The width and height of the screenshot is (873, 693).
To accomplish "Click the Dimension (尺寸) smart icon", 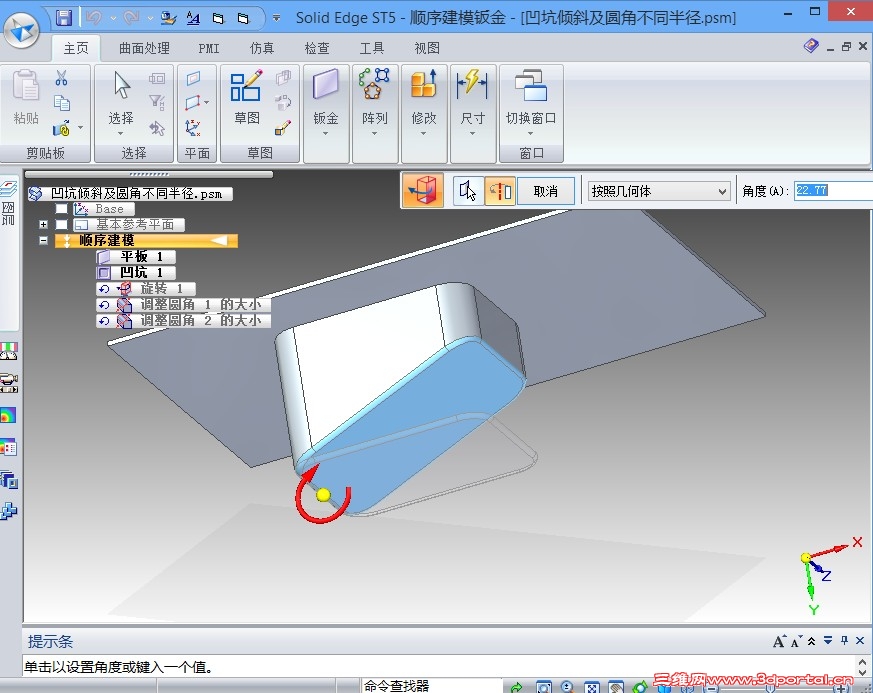I will (x=472, y=84).
